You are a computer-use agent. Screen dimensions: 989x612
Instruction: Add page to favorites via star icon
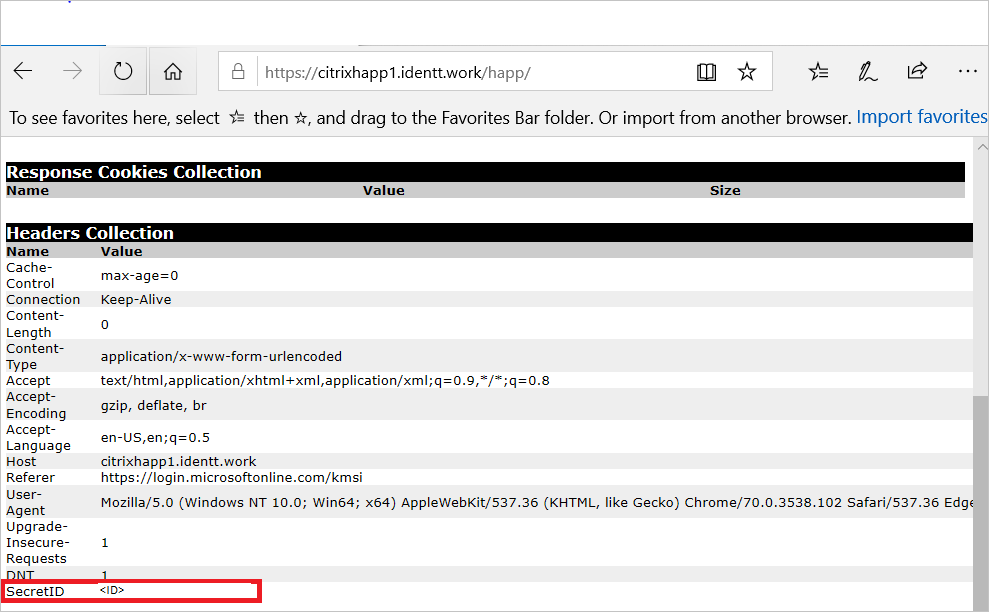tap(747, 71)
